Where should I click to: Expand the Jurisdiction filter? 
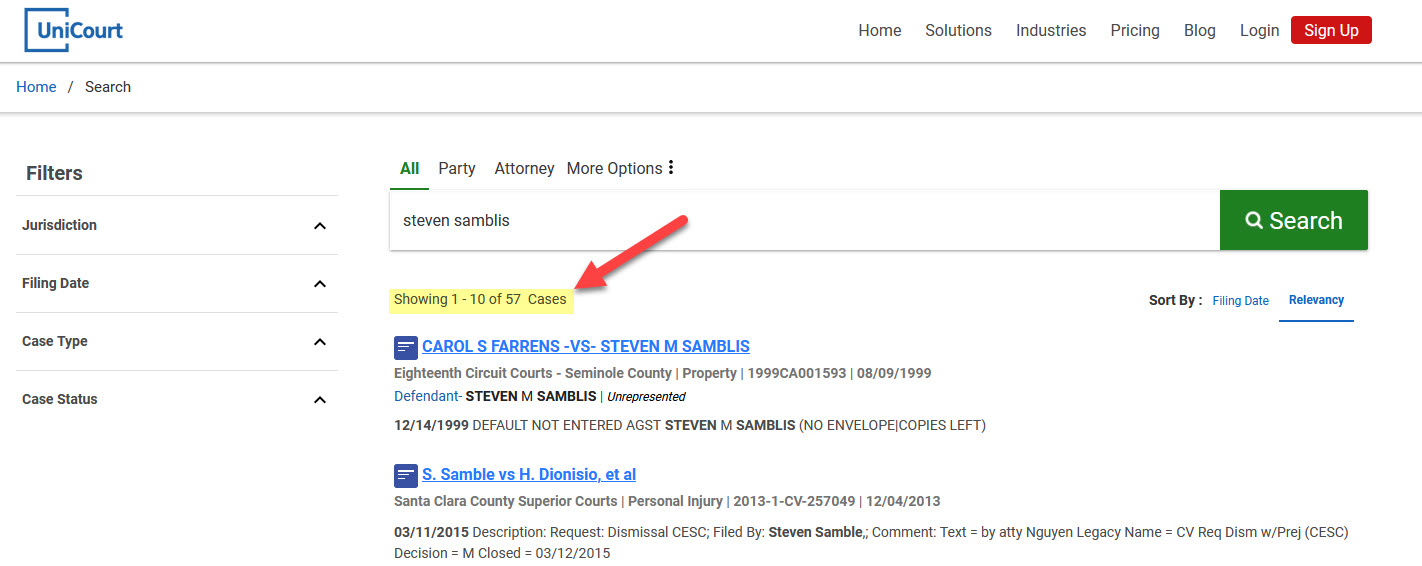319,226
